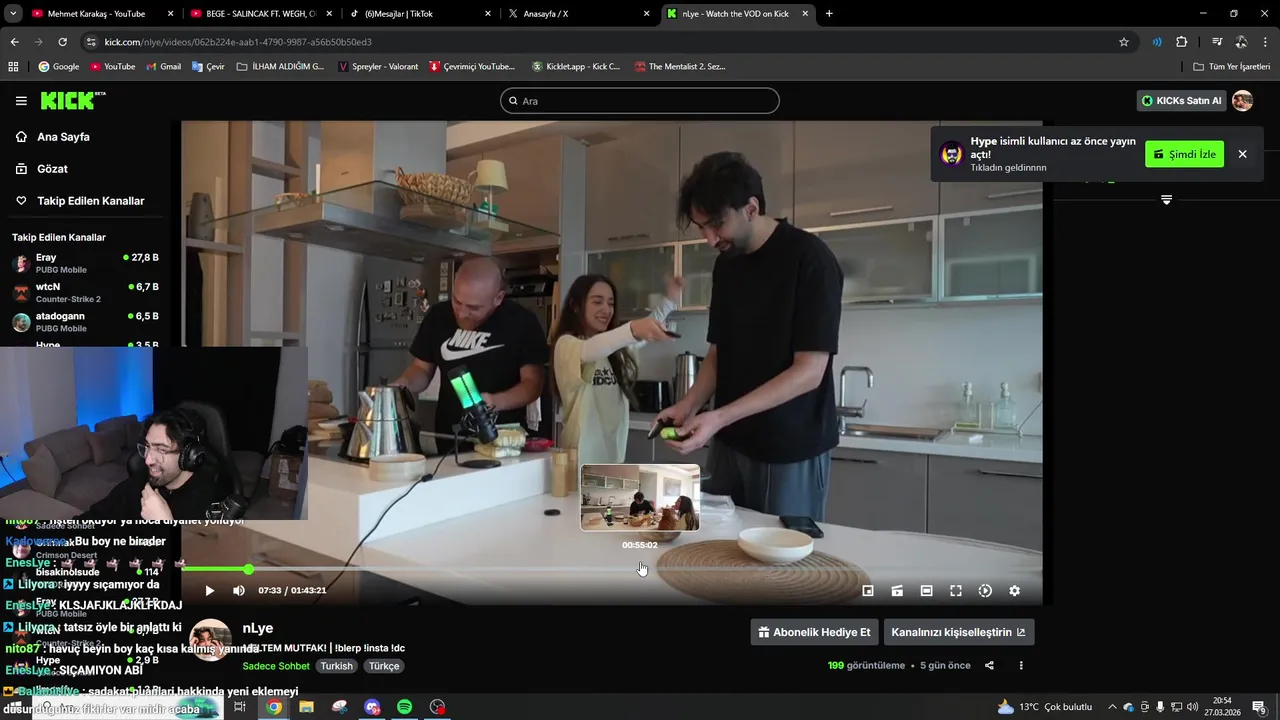
Task: Open Gözat in the sidebar
Action: [x=52, y=169]
